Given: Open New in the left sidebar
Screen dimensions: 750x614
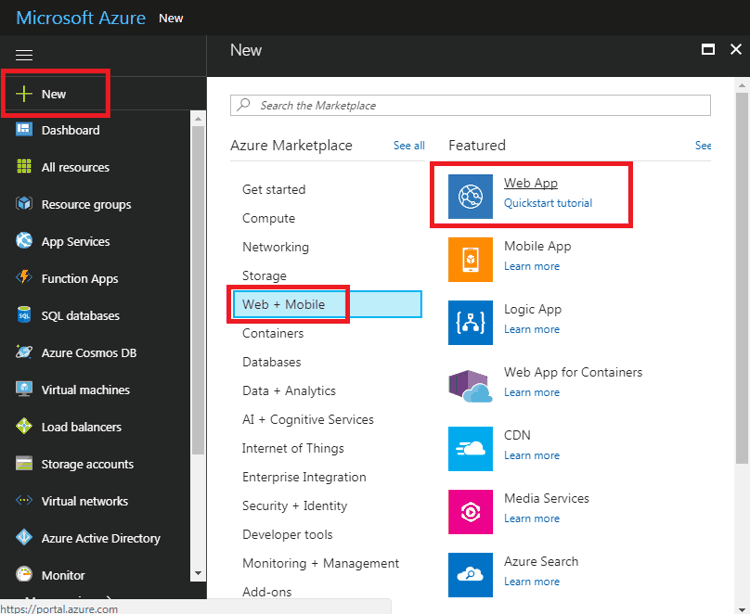Looking at the screenshot, I should pos(56,94).
